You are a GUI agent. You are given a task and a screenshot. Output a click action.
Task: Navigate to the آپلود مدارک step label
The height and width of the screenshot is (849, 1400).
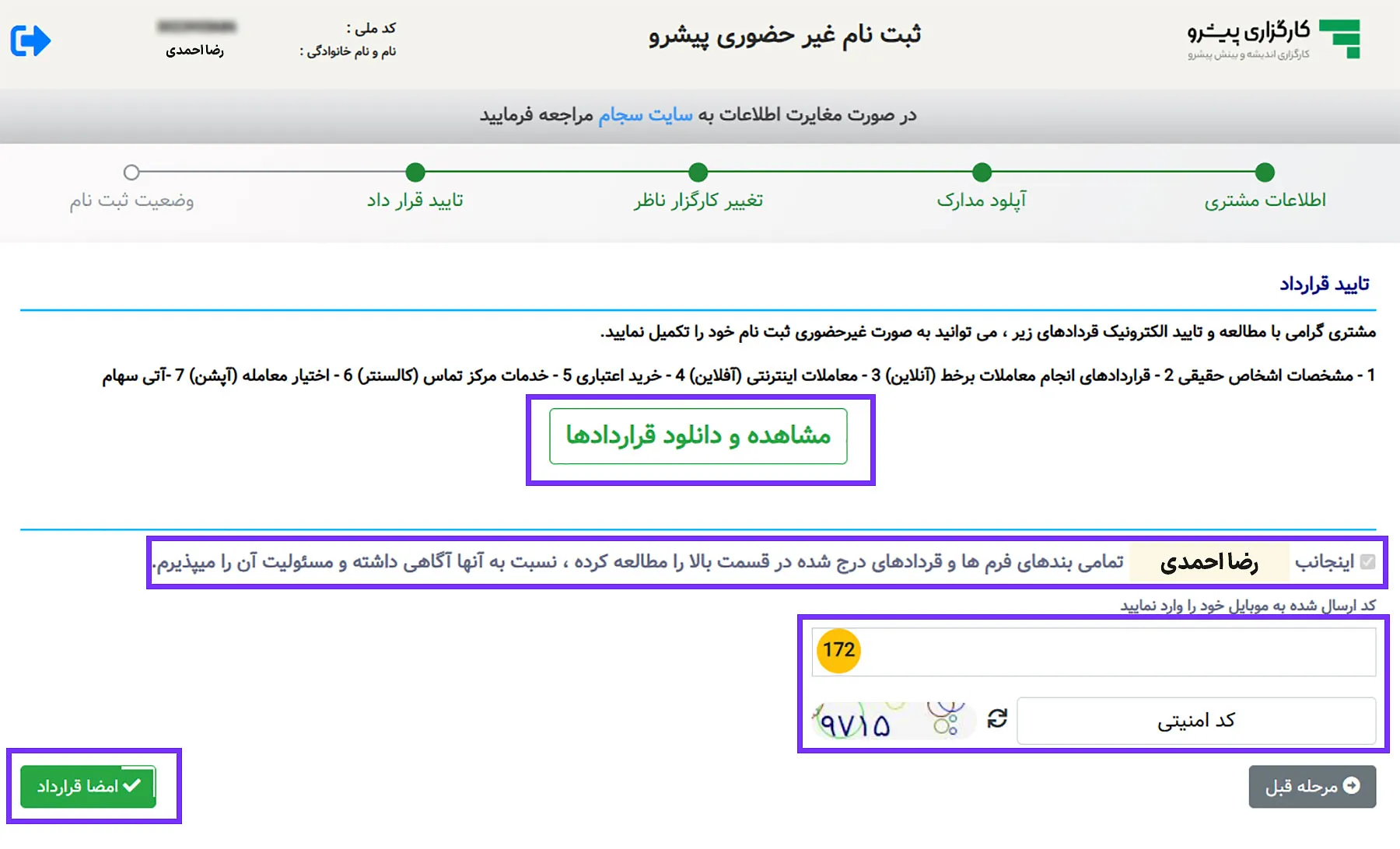pos(982,201)
